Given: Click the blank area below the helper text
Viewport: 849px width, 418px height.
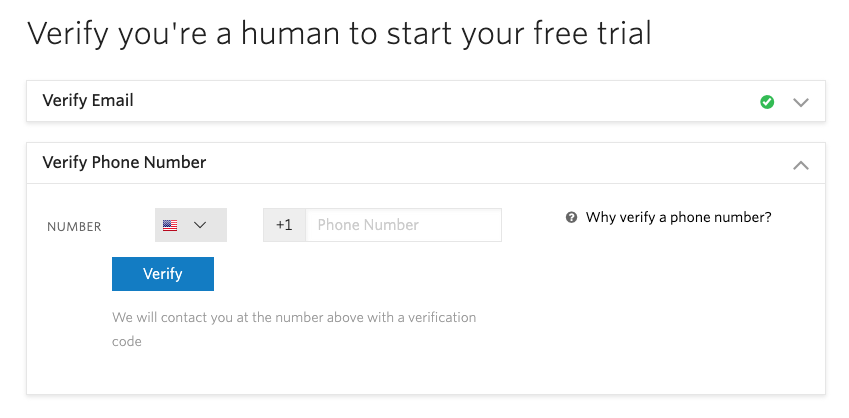Looking at the screenshot, I should point(400,372).
